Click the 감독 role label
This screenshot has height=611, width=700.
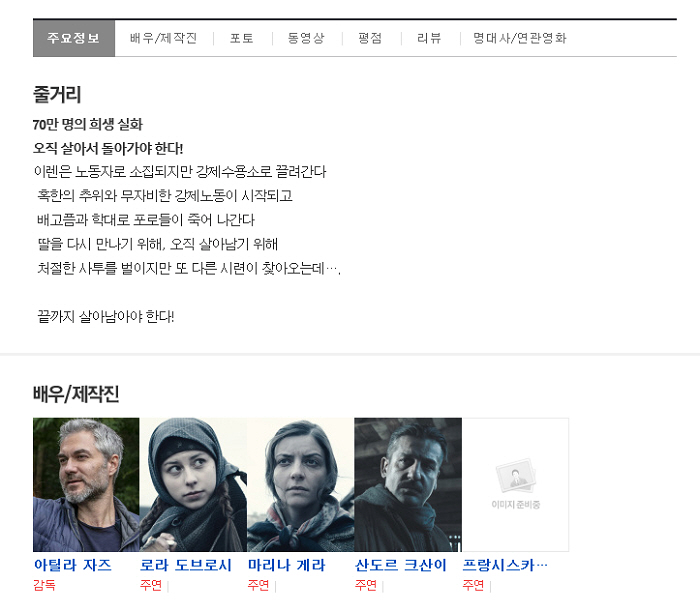[x=44, y=585]
